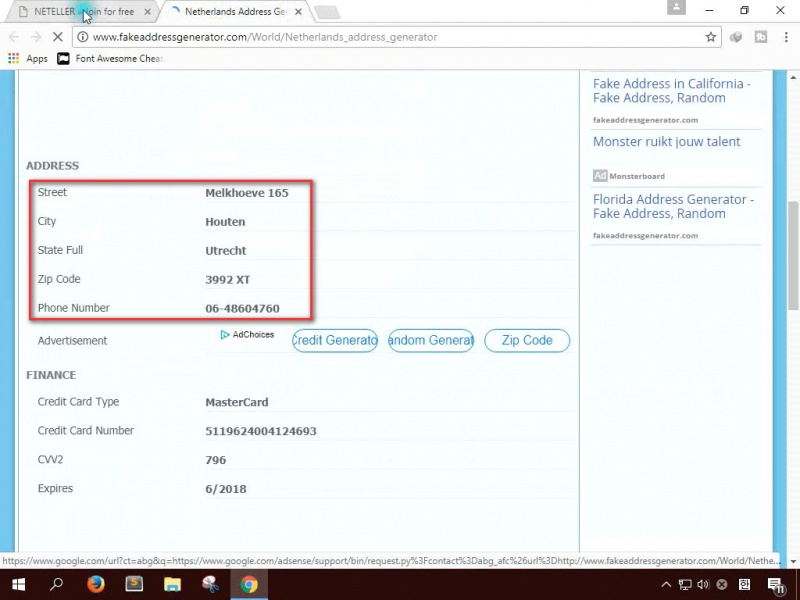This screenshot has width=800, height=600.
Task: Click the fakeaddressgenerator.com label under California link
Action: (x=645, y=120)
